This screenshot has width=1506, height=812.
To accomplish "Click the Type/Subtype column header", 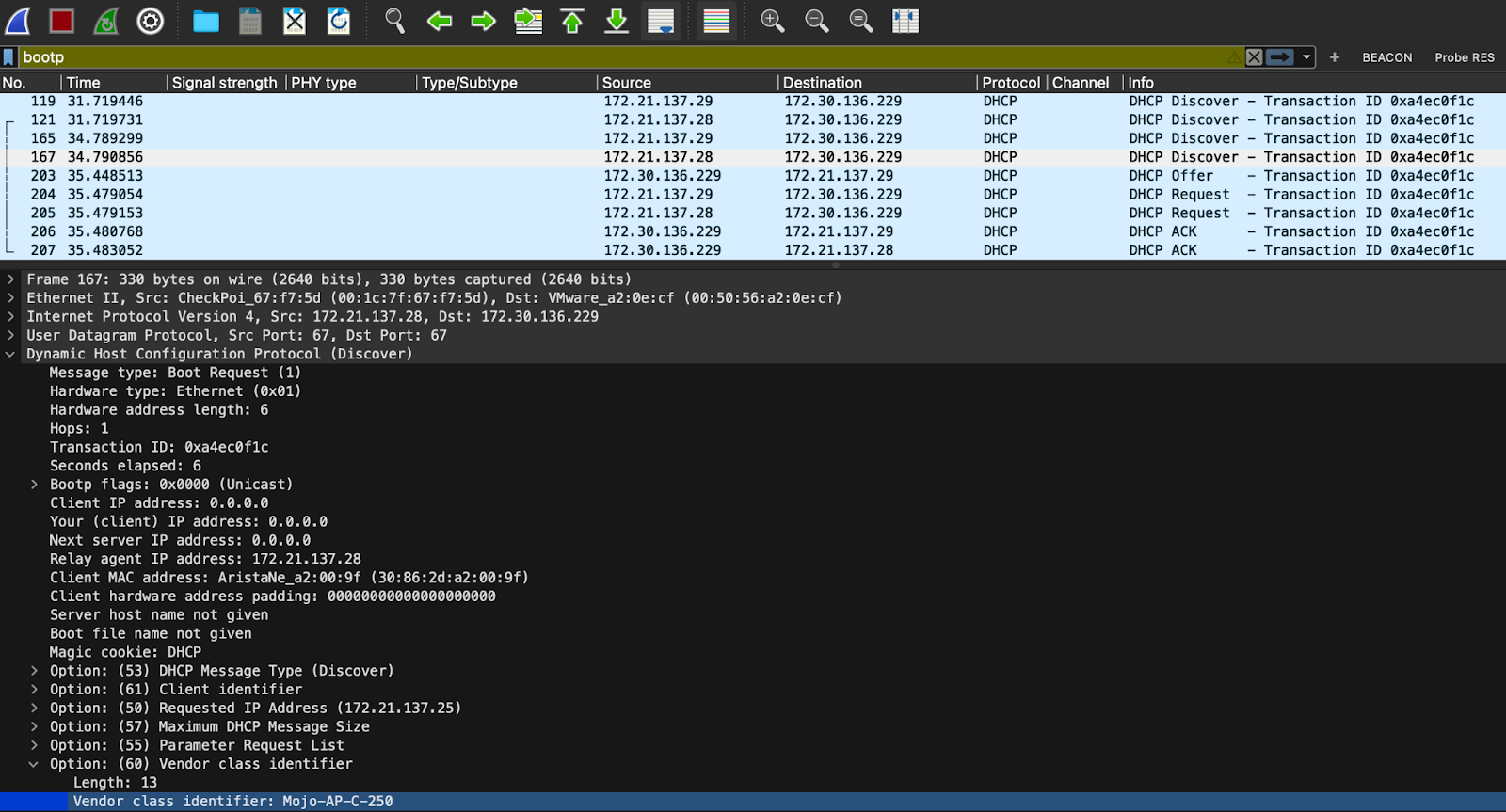I will [x=506, y=83].
